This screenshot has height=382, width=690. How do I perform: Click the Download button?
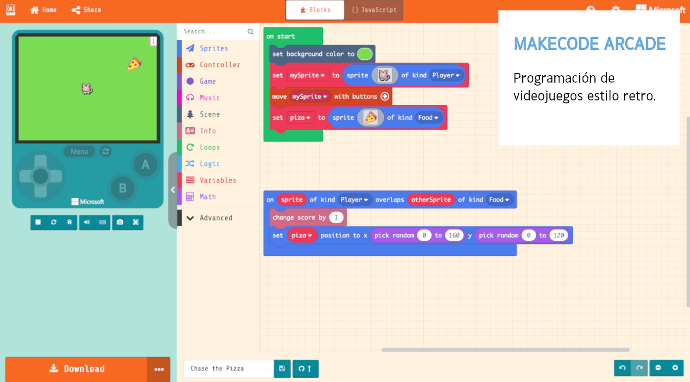point(76,369)
